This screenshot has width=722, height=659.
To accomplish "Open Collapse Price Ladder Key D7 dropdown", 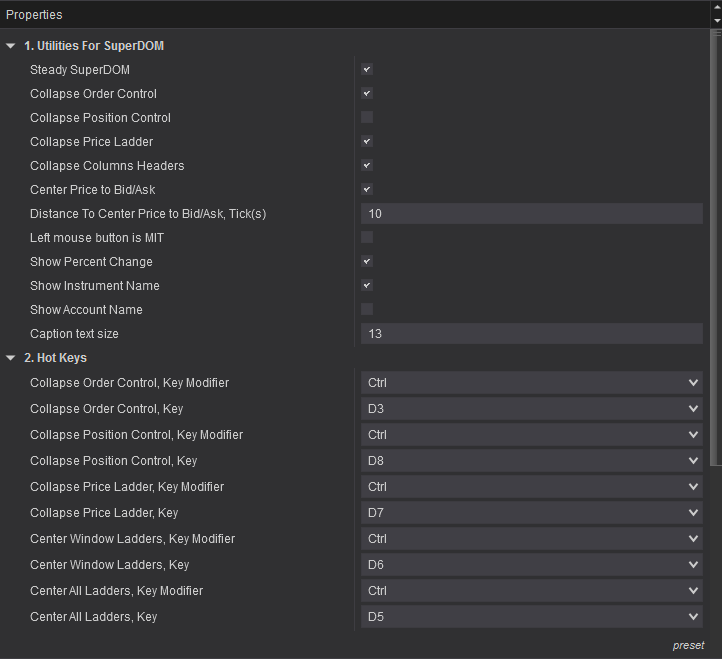I will tap(532, 513).
